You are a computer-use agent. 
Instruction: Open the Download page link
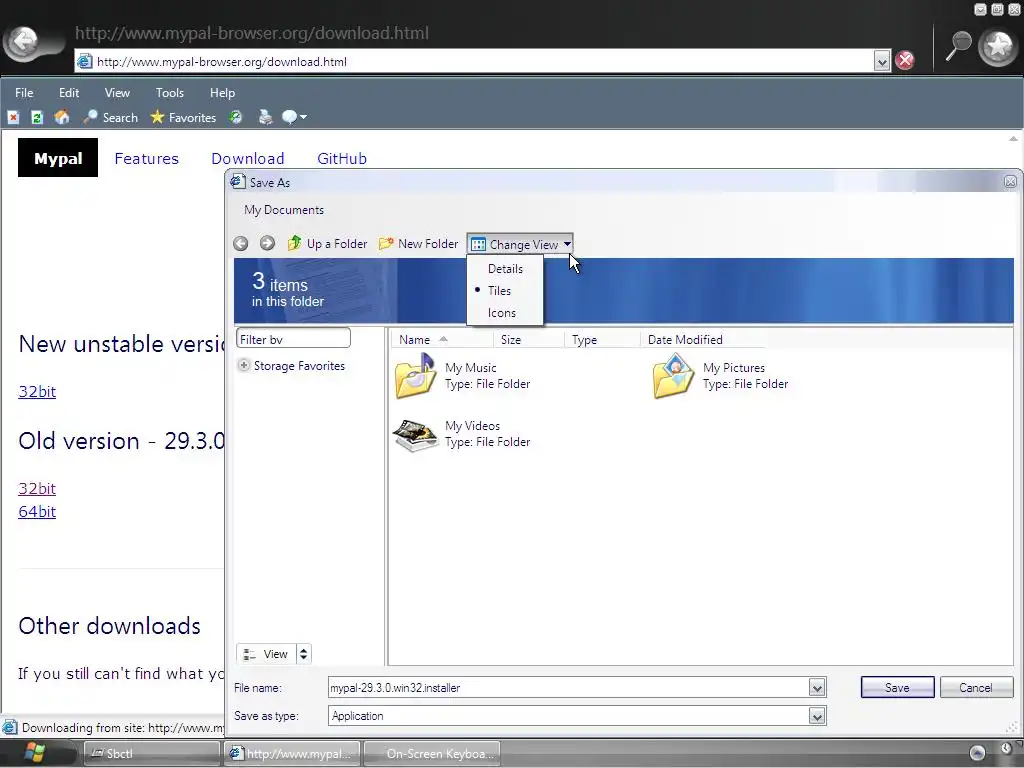point(248,159)
